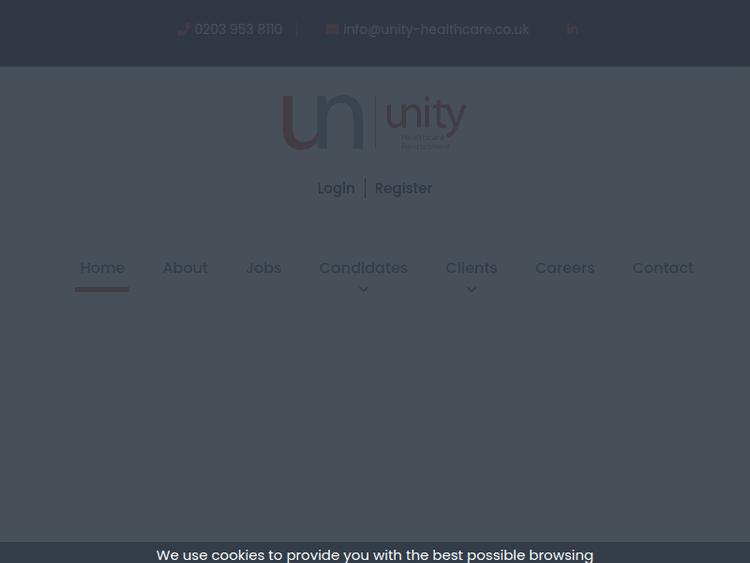Call the 0203 953 8110 number link

(238, 30)
